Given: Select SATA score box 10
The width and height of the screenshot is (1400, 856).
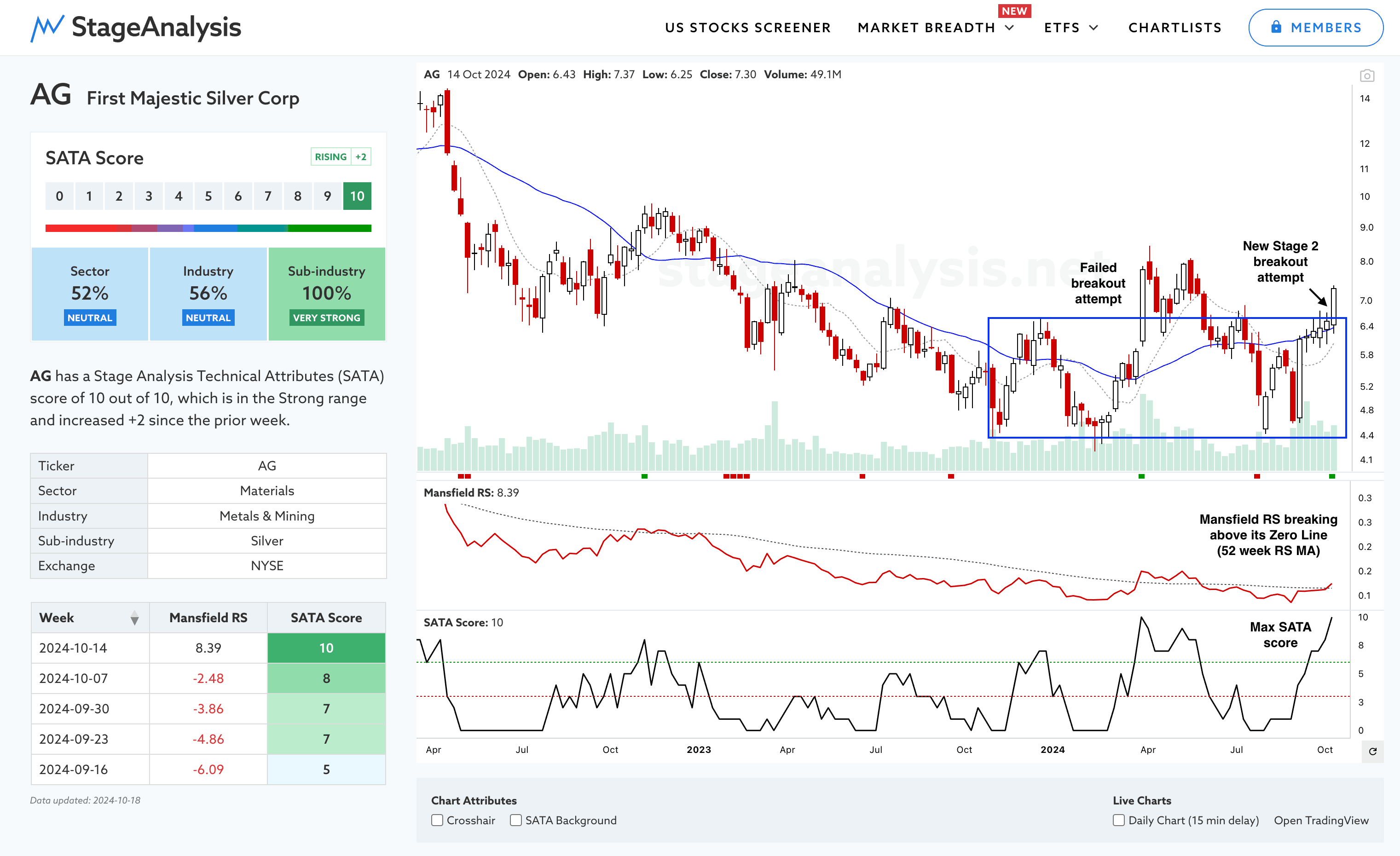Looking at the screenshot, I should [357, 196].
